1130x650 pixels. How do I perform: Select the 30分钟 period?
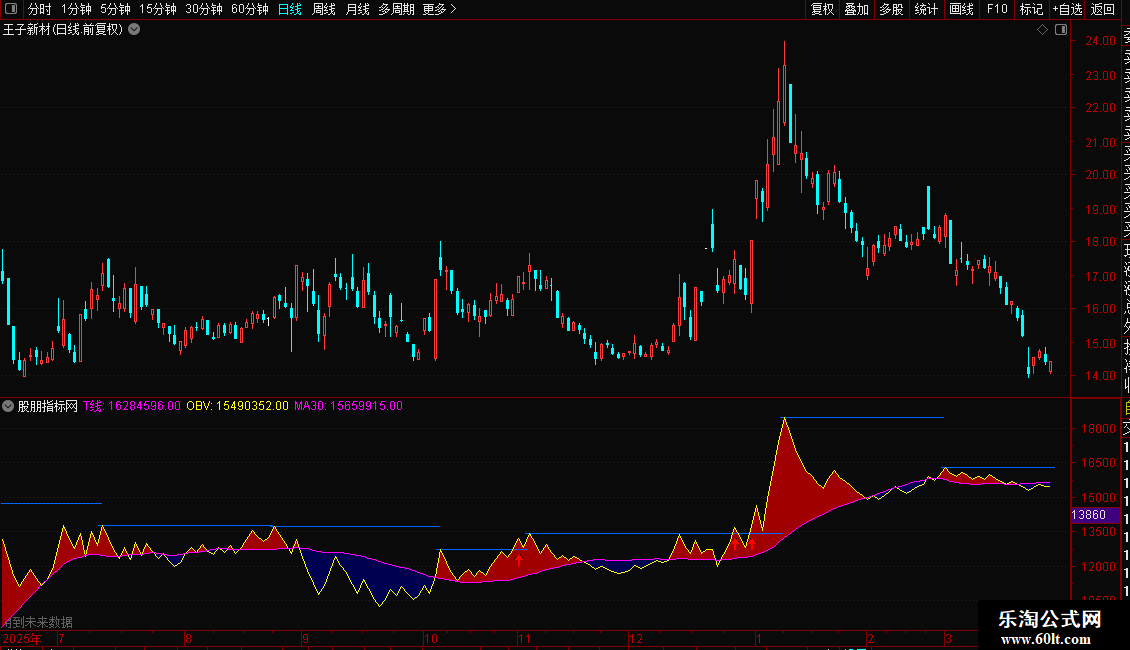click(x=204, y=9)
